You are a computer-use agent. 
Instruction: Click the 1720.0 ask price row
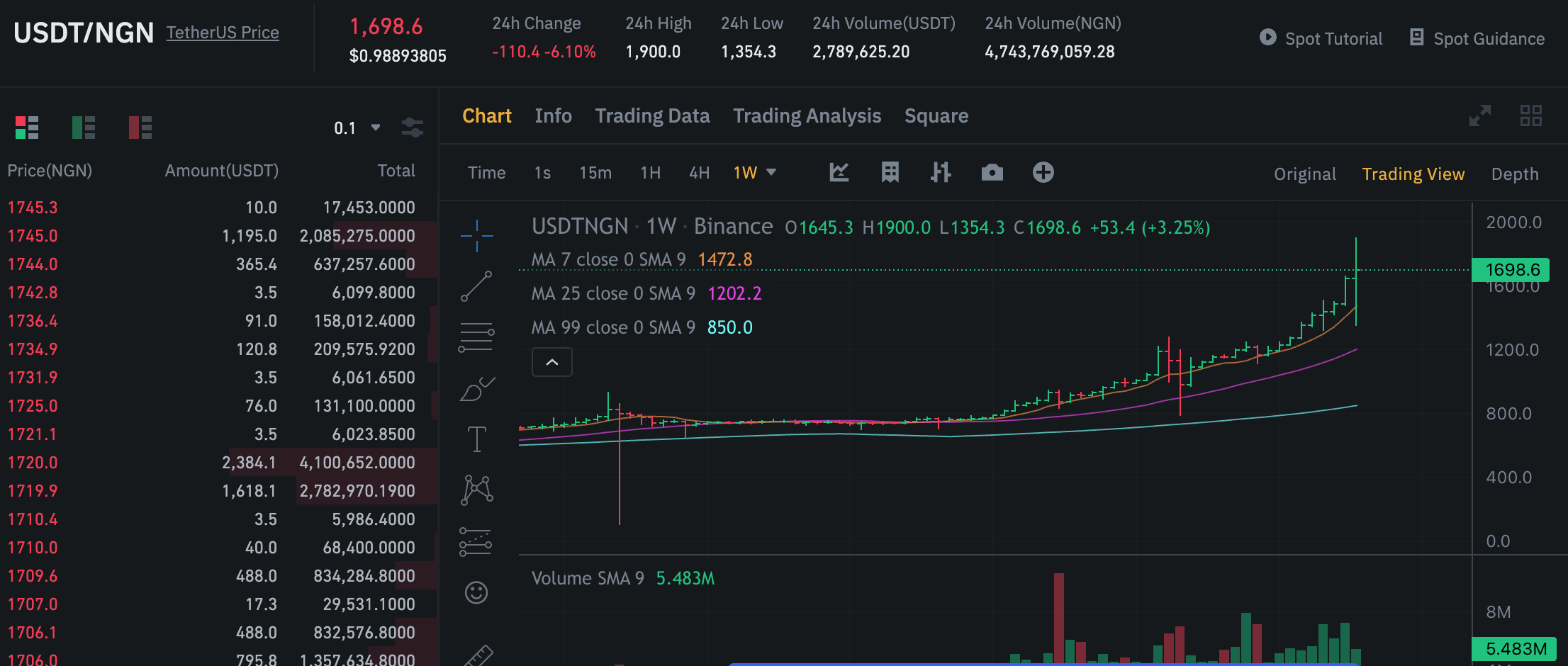(211, 462)
